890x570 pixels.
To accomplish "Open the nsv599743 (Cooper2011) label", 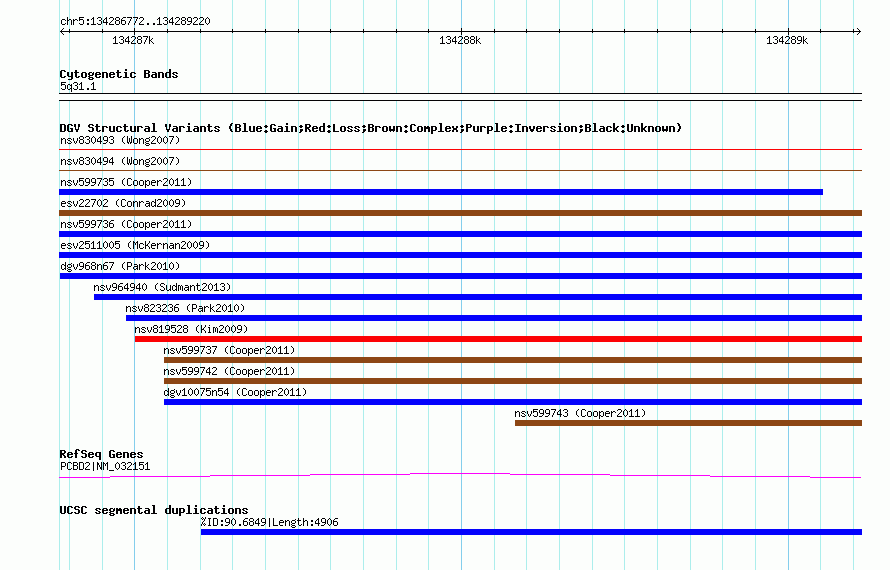I will [x=580, y=413].
